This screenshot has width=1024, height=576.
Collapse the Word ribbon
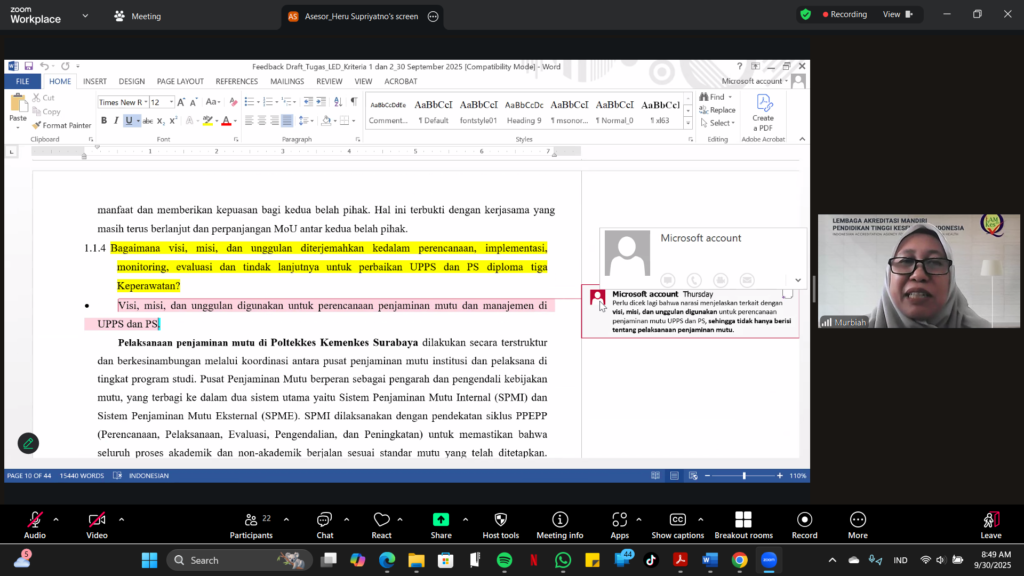[x=802, y=139]
